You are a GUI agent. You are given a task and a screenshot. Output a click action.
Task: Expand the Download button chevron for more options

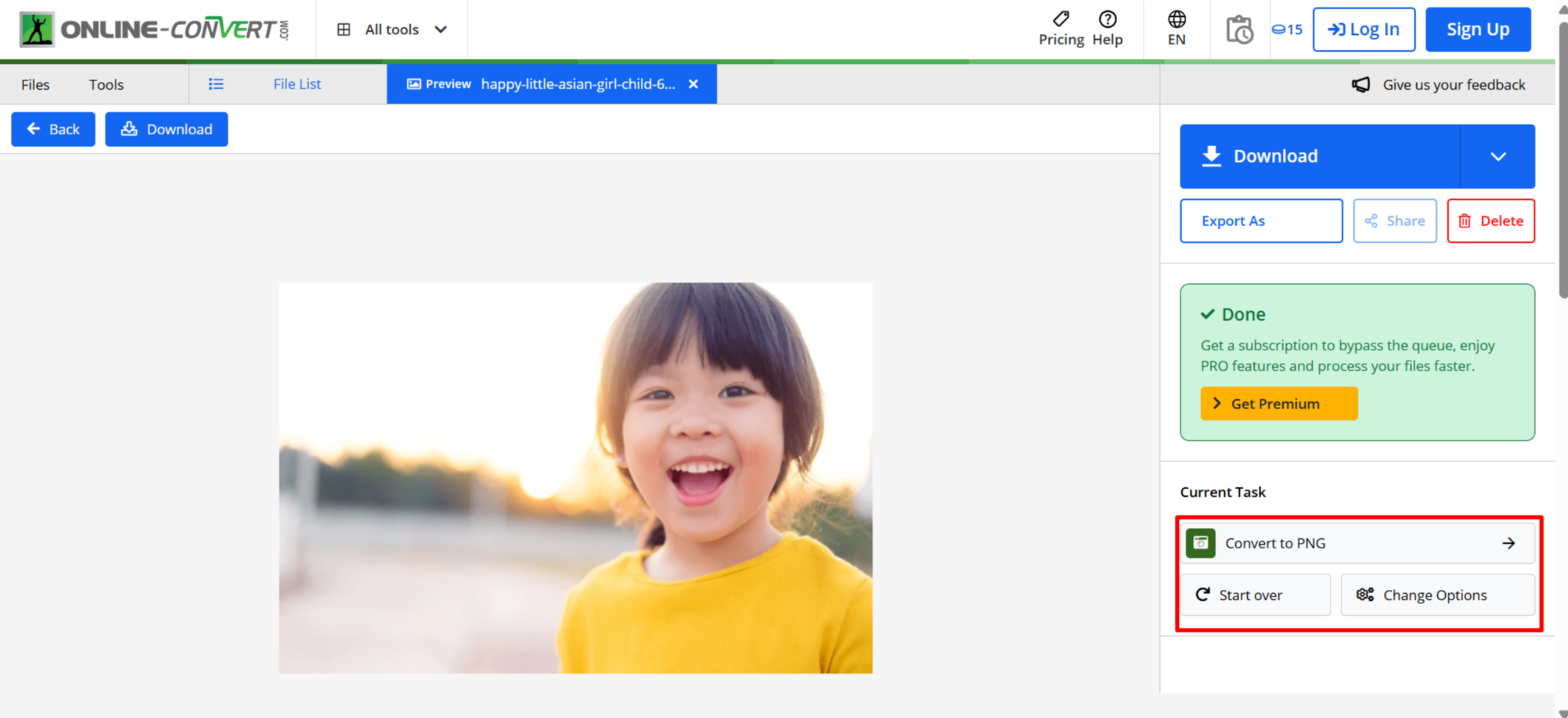1498,156
